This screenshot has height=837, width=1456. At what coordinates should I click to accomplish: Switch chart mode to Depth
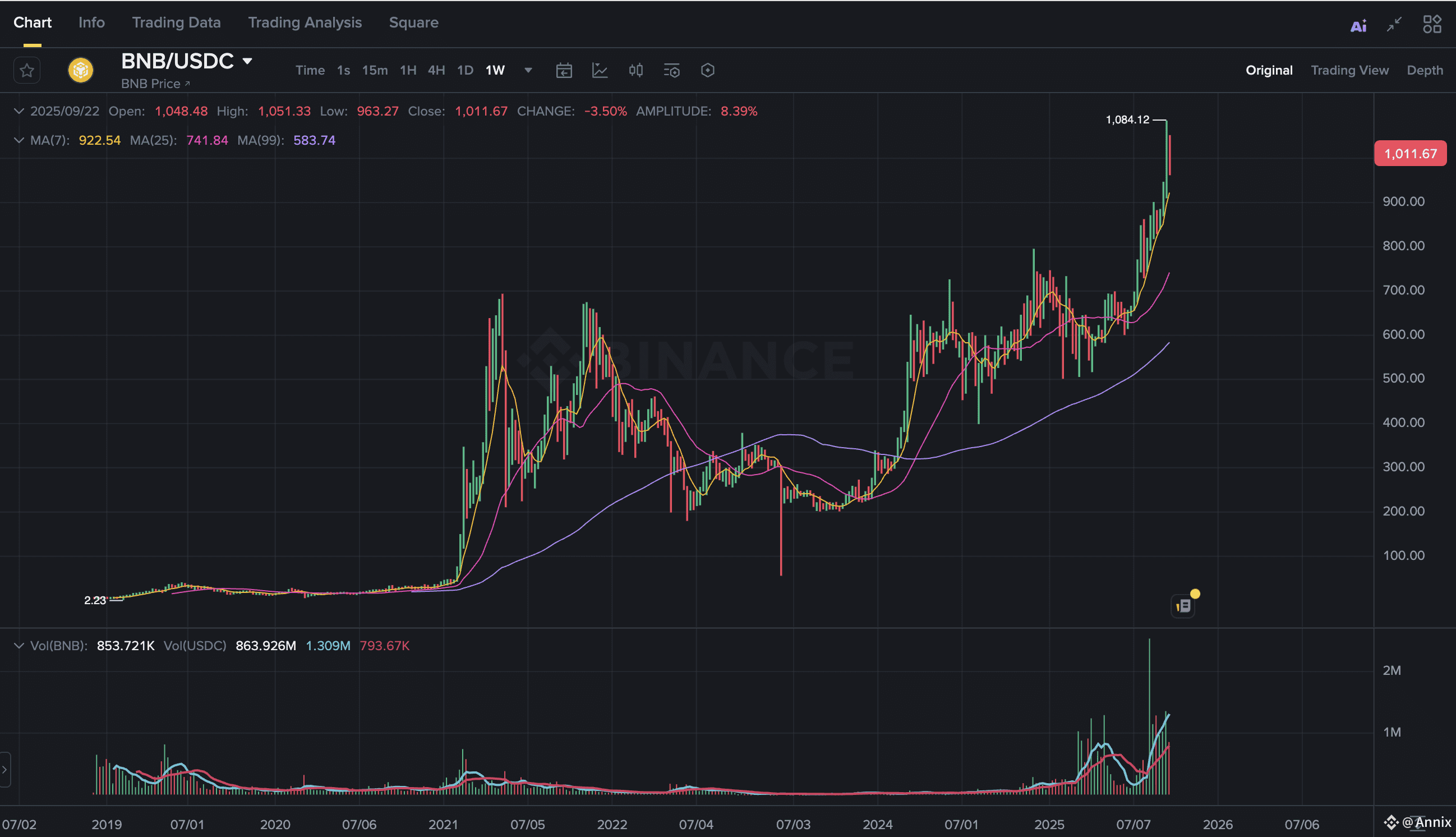pos(1425,70)
